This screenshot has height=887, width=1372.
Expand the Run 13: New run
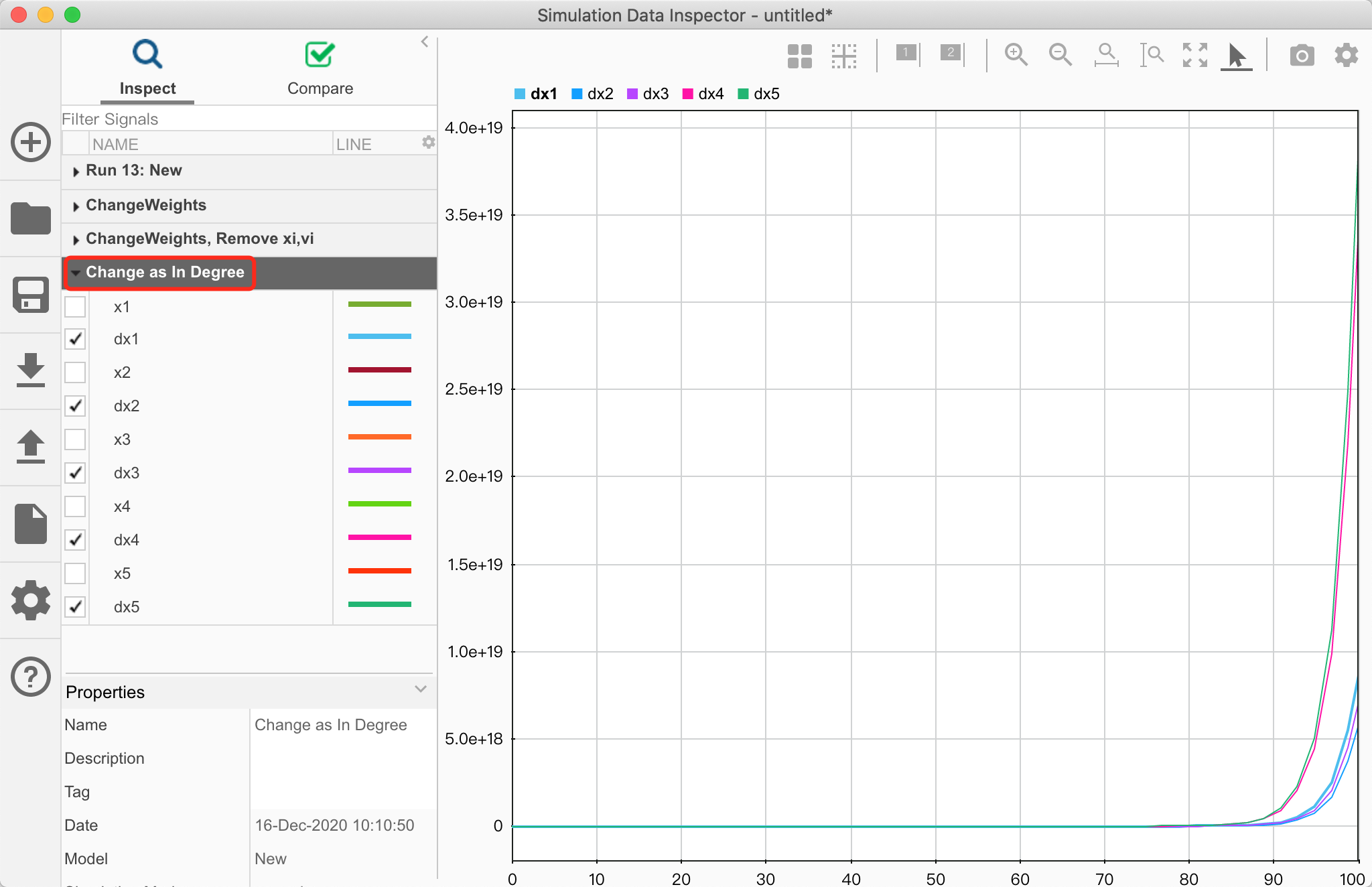point(76,172)
